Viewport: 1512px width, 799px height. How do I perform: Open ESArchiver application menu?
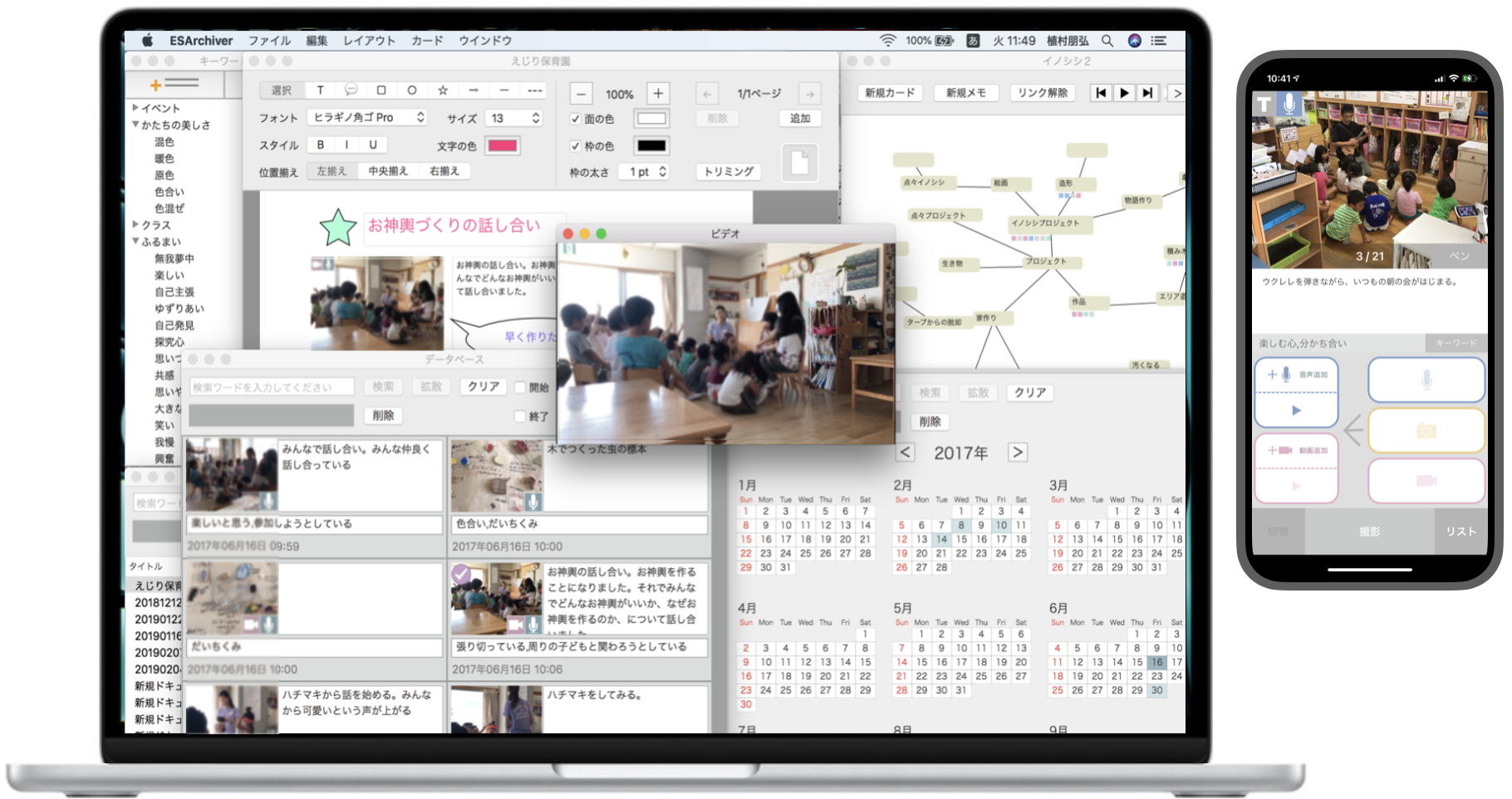(x=201, y=41)
